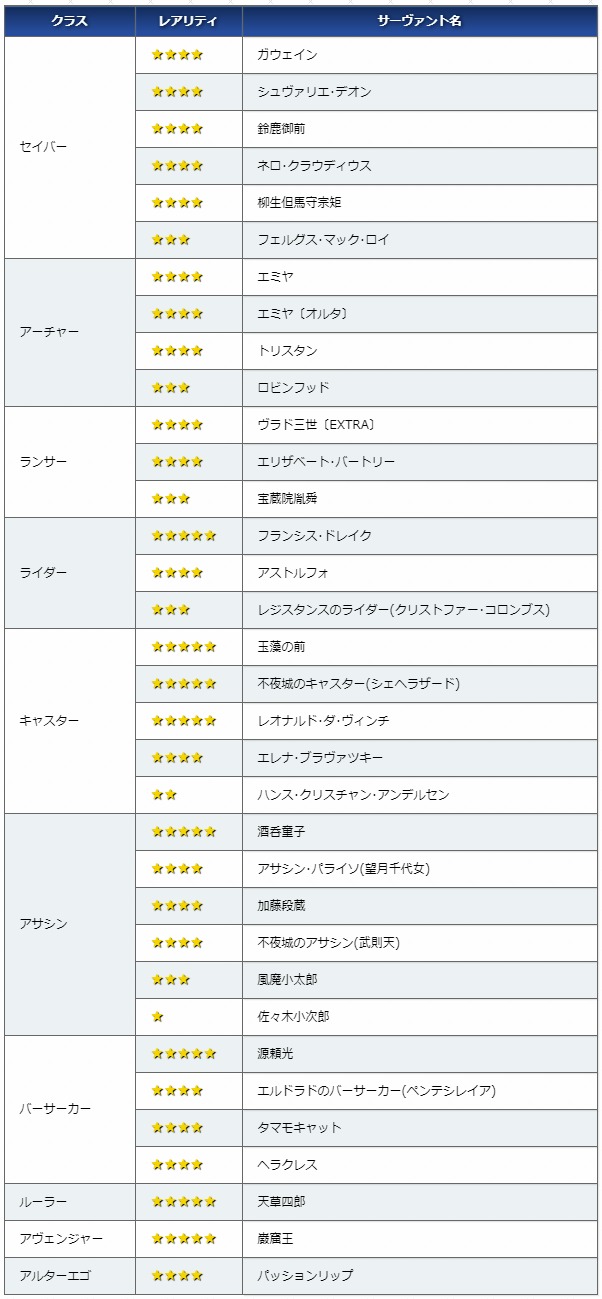Click the two-star rating for ハンス・クリスチャン・アンデルセン

(x=164, y=795)
